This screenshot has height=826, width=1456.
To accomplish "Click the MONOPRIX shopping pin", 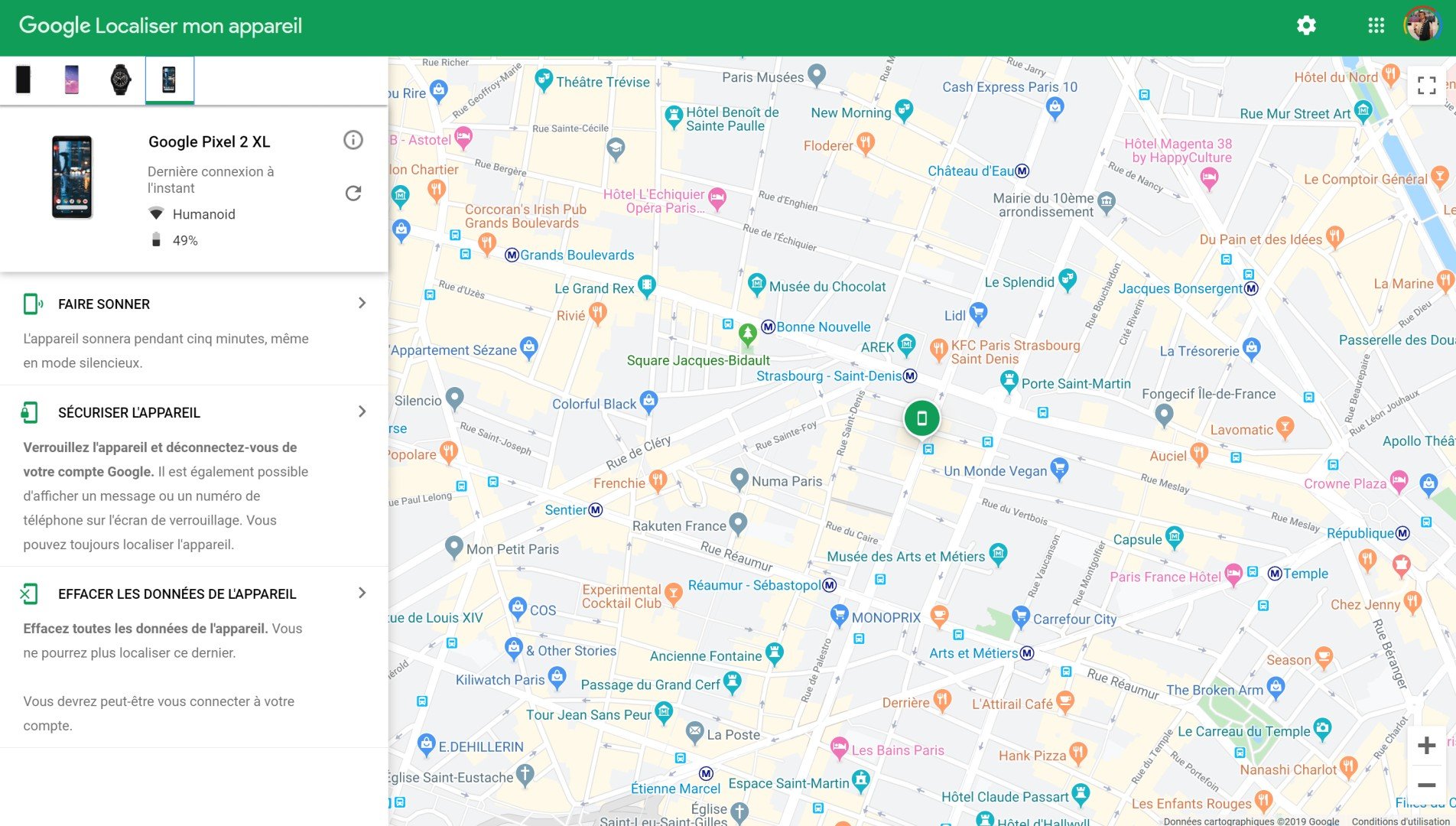I will pos(840,615).
